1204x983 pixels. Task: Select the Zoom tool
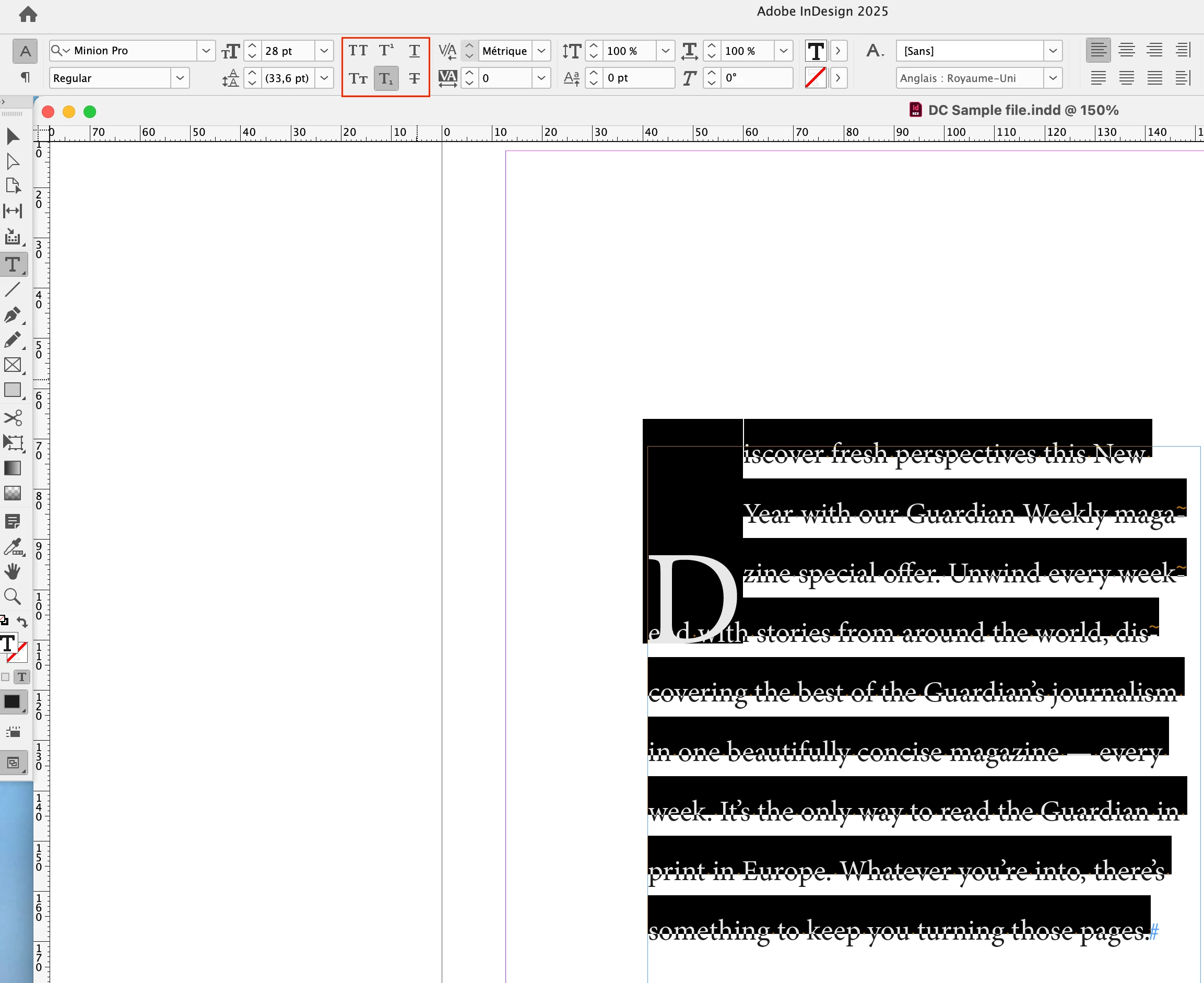click(x=13, y=596)
